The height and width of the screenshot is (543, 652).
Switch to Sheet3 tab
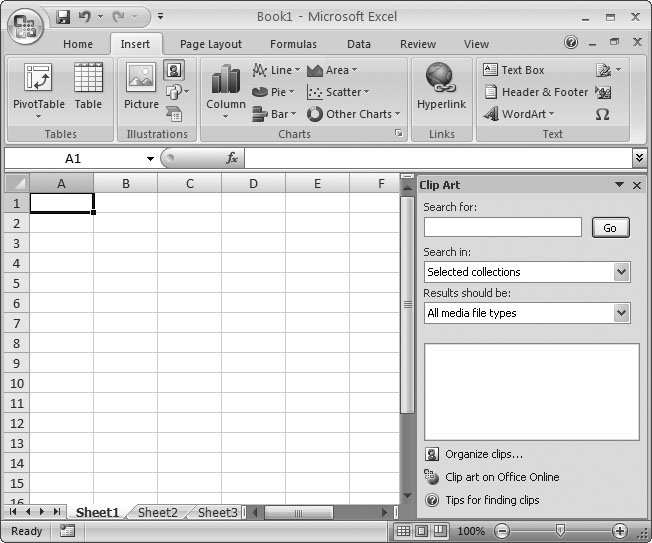click(x=217, y=512)
